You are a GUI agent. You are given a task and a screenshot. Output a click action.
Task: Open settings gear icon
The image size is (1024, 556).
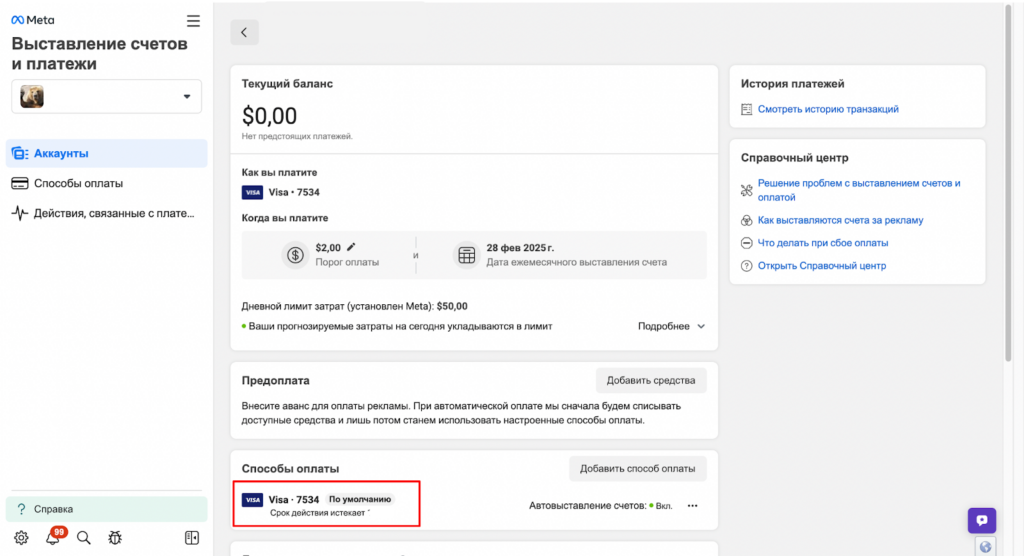tap(21, 538)
